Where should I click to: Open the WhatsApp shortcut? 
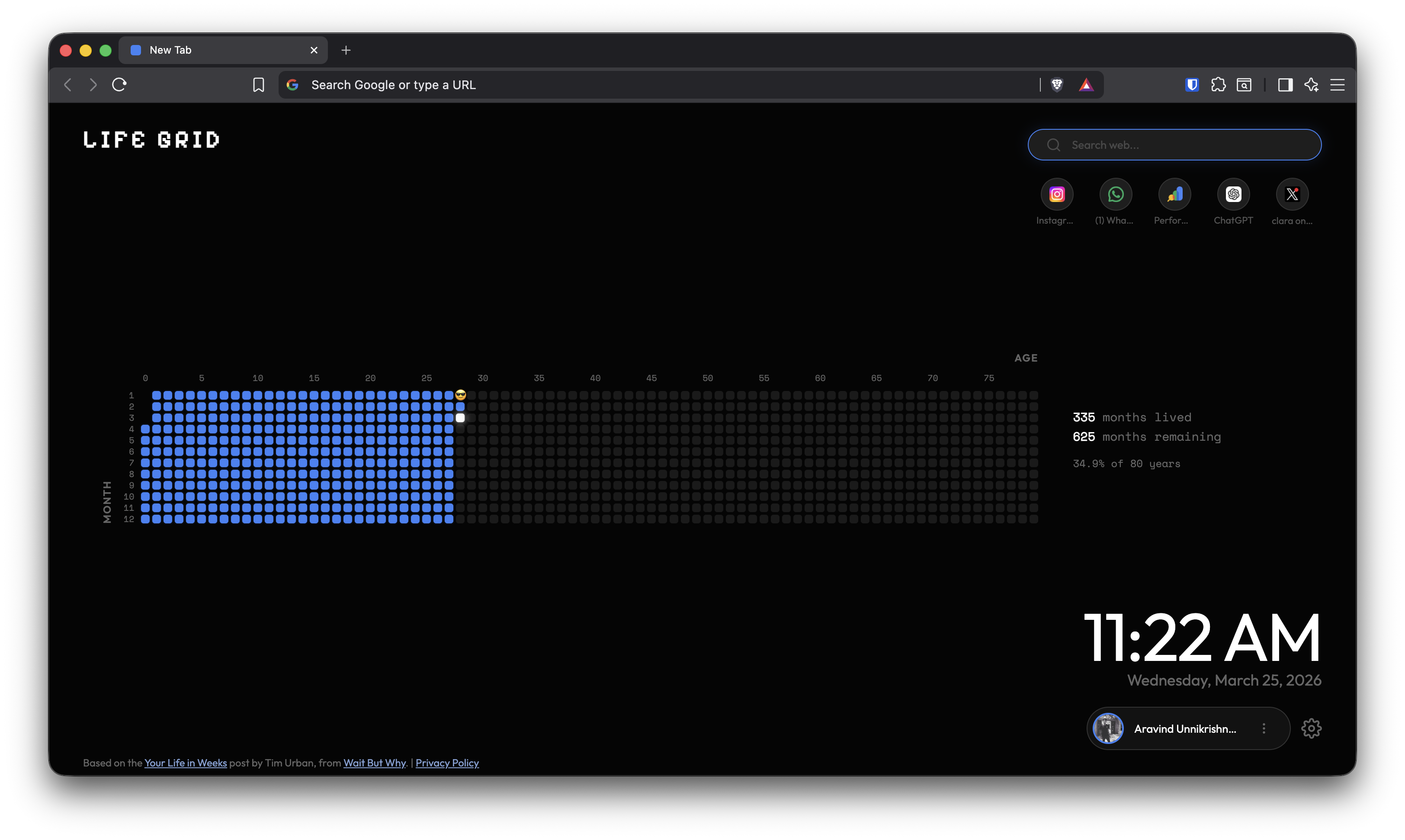coord(1115,194)
